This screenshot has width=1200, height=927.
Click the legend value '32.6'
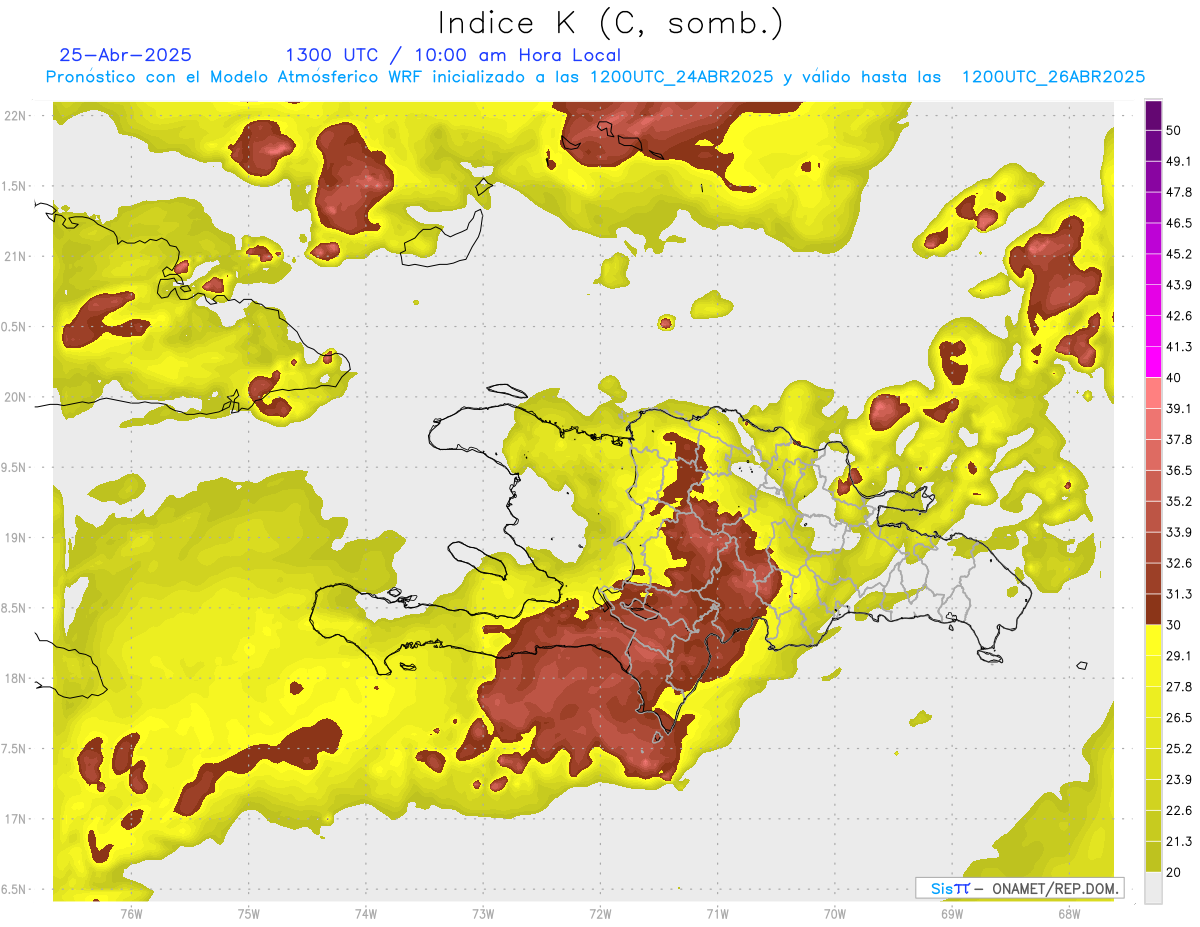[1179, 563]
